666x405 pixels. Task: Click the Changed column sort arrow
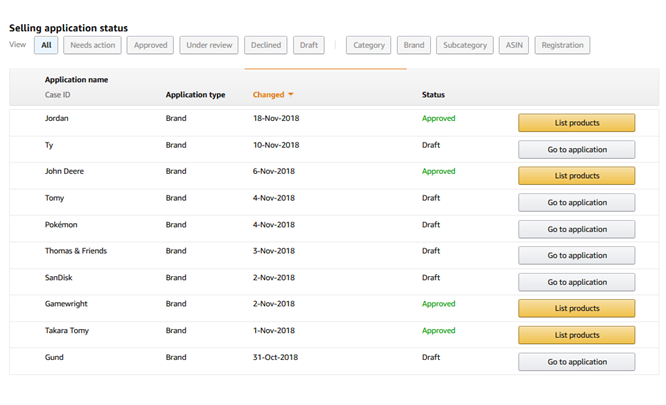291,95
